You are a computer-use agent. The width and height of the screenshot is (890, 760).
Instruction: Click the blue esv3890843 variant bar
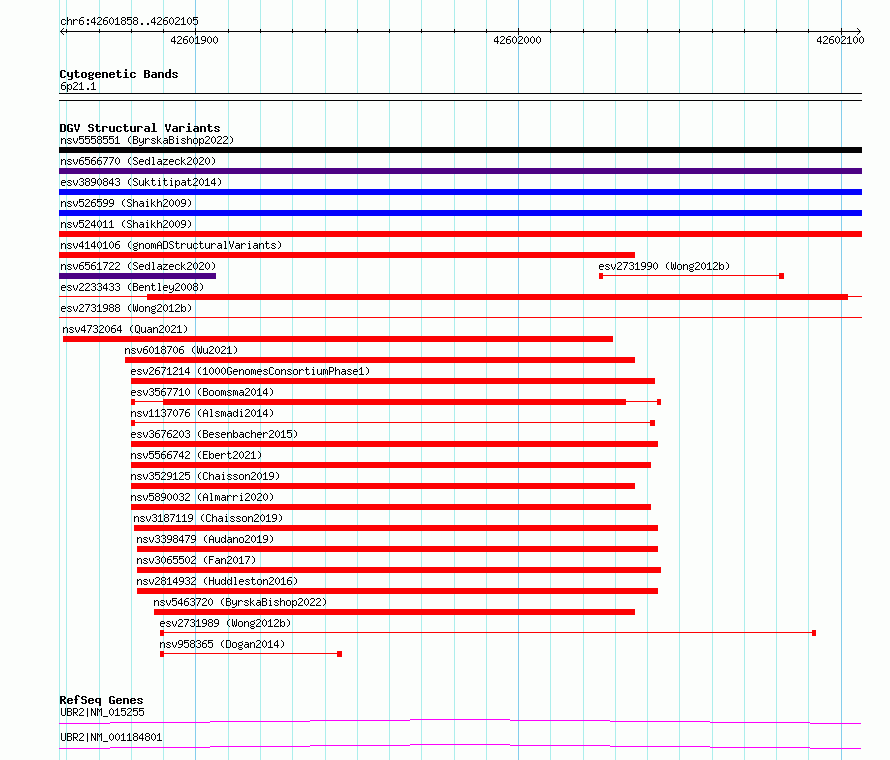pos(460,192)
